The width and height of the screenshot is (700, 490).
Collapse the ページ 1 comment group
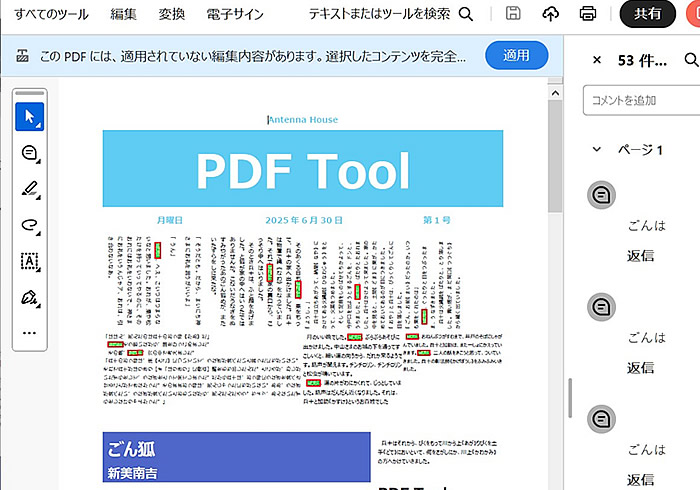(x=596, y=149)
